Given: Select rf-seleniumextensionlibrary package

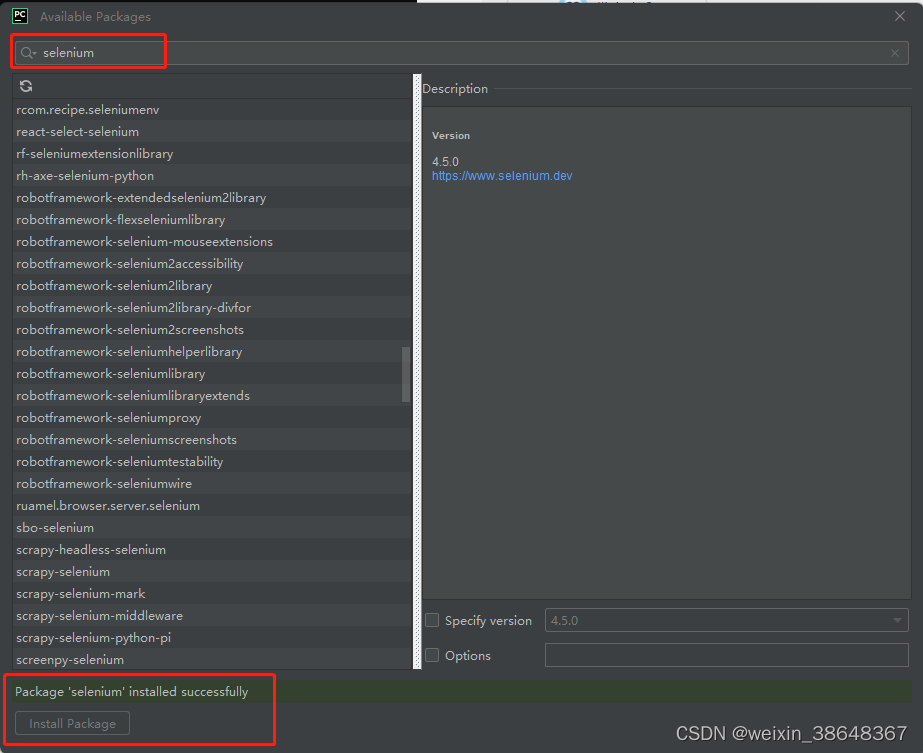Looking at the screenshot, I should tap(212, 154).
